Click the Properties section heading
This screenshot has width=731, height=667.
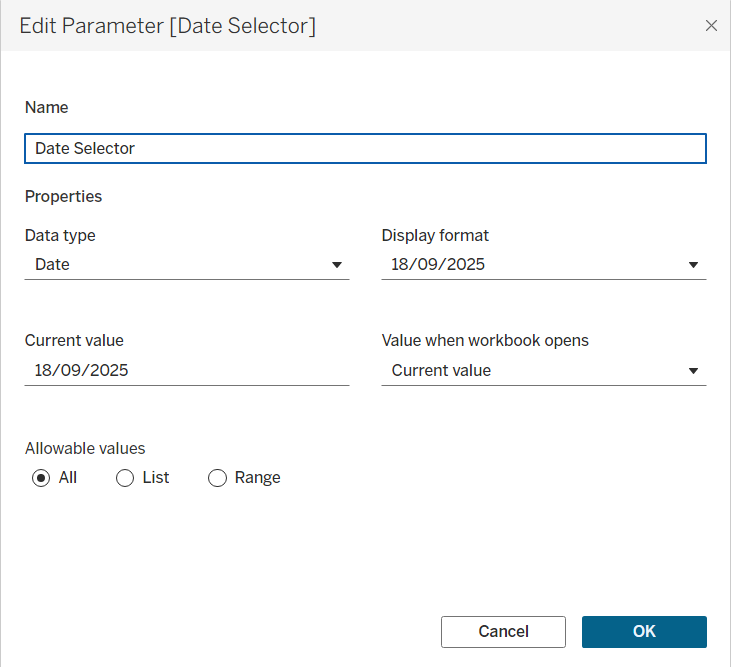[x=63, y=196]
